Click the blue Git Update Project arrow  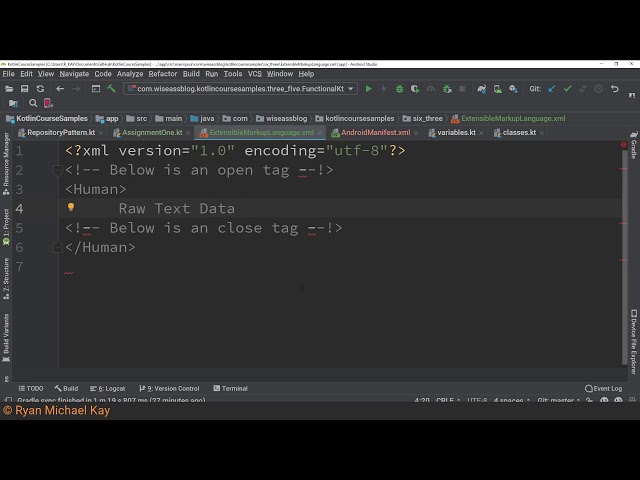coord(552,89)
